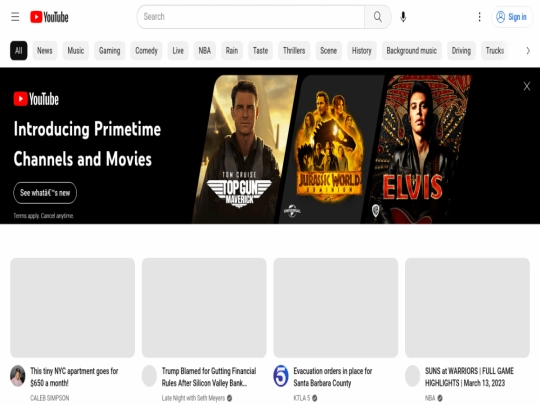
Task: Select the Driving category chip
Action: tap(461, 51)
